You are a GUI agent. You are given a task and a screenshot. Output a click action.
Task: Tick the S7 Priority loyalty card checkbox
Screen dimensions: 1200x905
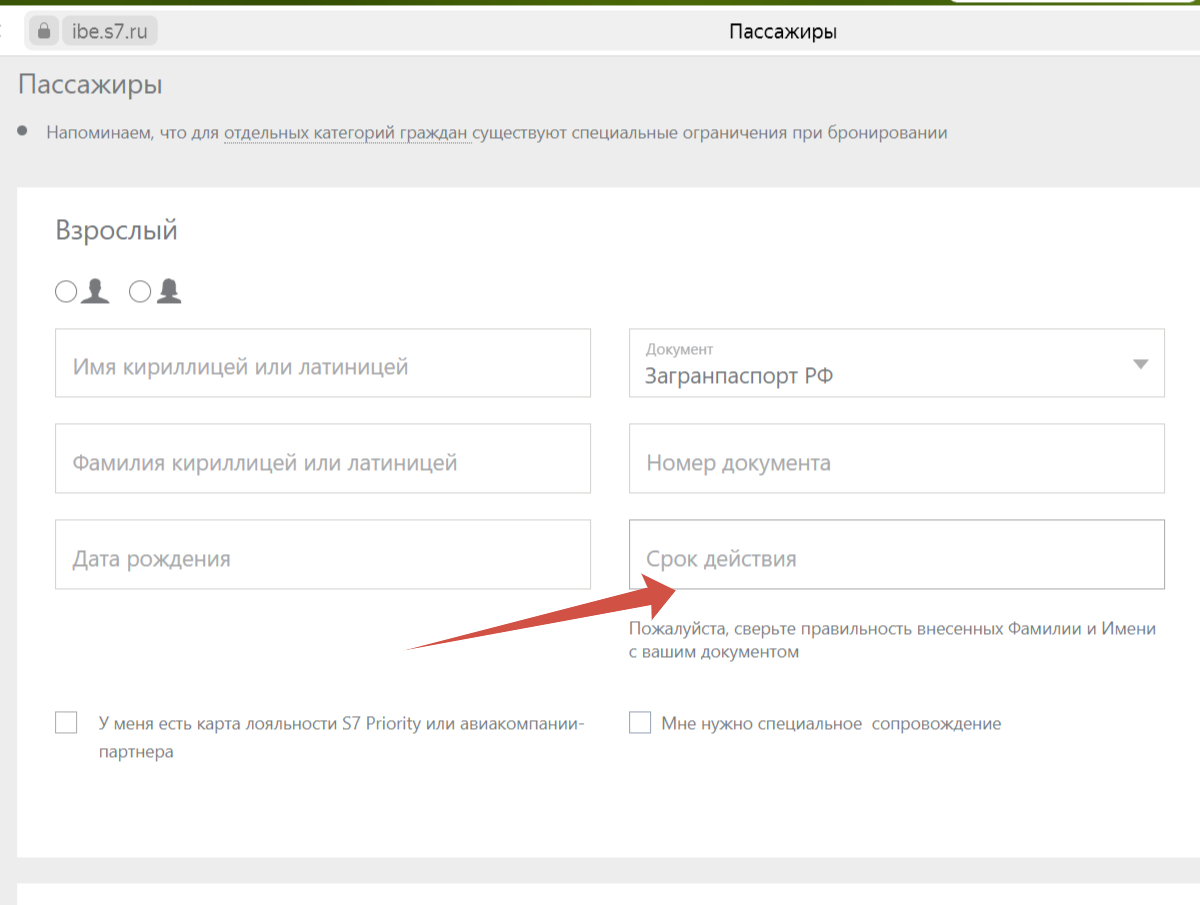[66, 723]
